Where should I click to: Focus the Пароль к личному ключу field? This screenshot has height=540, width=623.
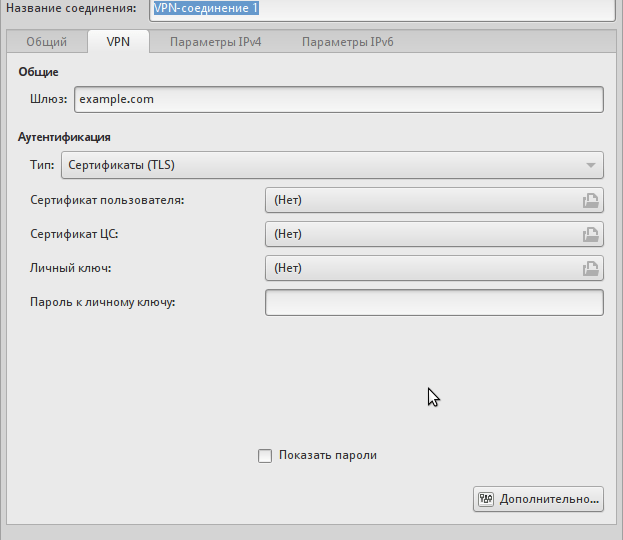click(433, 303)
